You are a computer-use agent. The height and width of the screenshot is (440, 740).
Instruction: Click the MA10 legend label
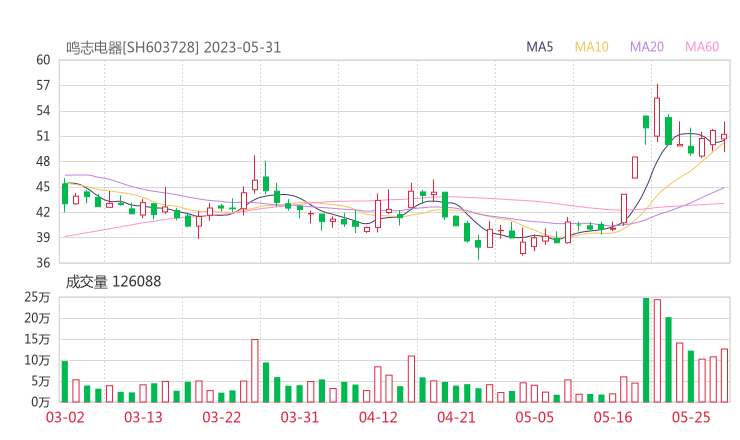(x=591, y=47)
